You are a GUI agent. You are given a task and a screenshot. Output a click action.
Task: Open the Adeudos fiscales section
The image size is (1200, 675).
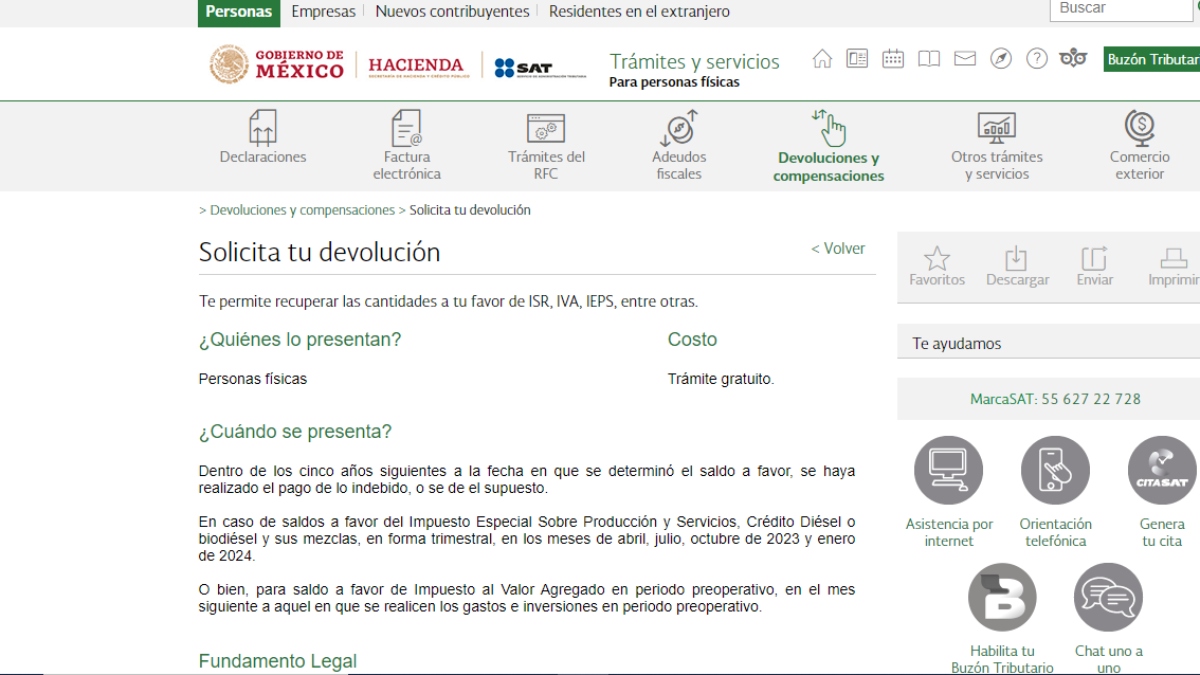pyautogui.click(x=678, y=145)
